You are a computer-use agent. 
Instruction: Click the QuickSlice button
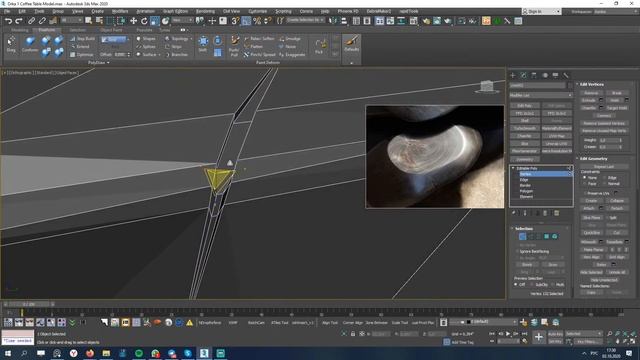click(x=591, y=233)
